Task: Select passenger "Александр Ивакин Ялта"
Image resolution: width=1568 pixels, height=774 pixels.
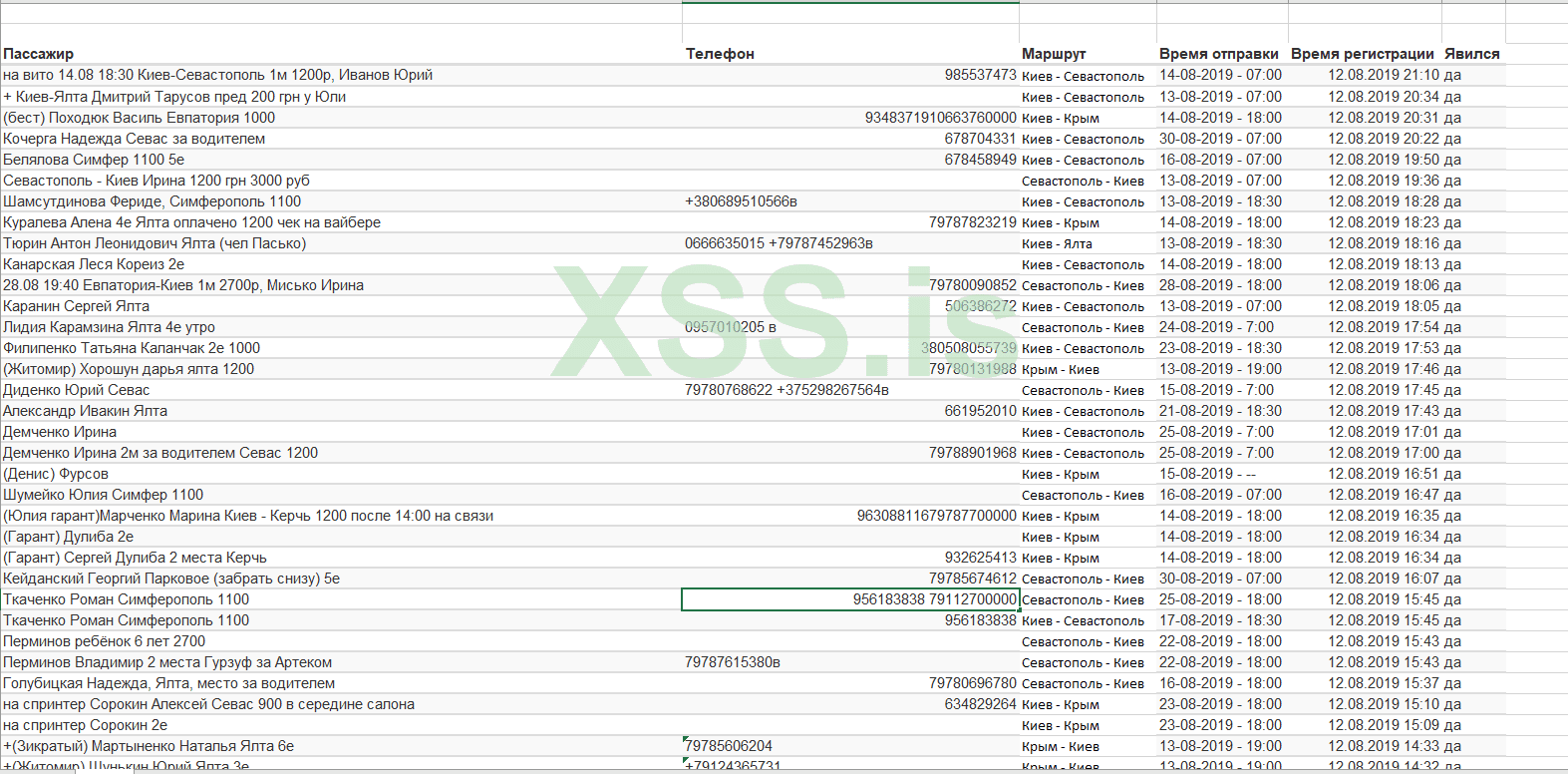Action: click(85, 411)
